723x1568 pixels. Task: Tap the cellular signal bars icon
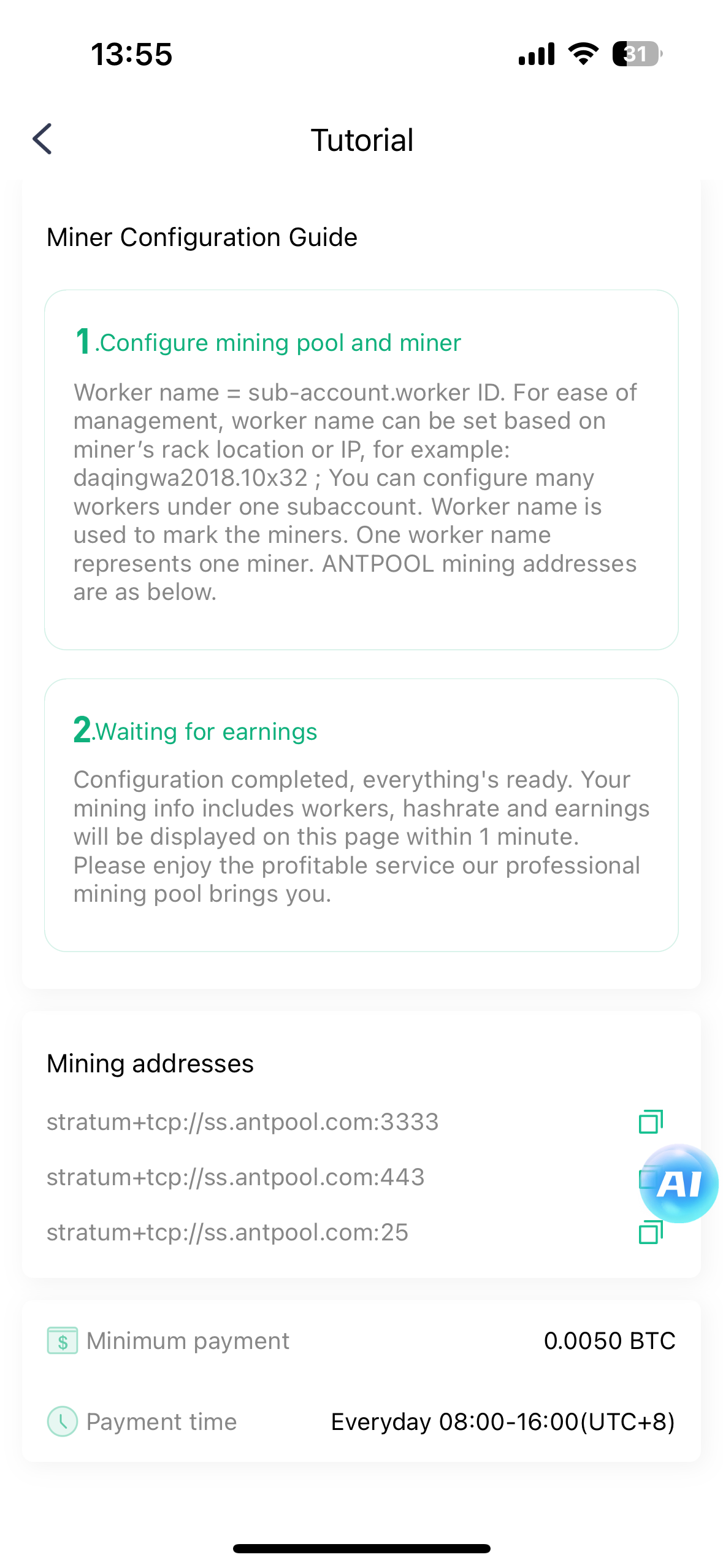point(537,54)
